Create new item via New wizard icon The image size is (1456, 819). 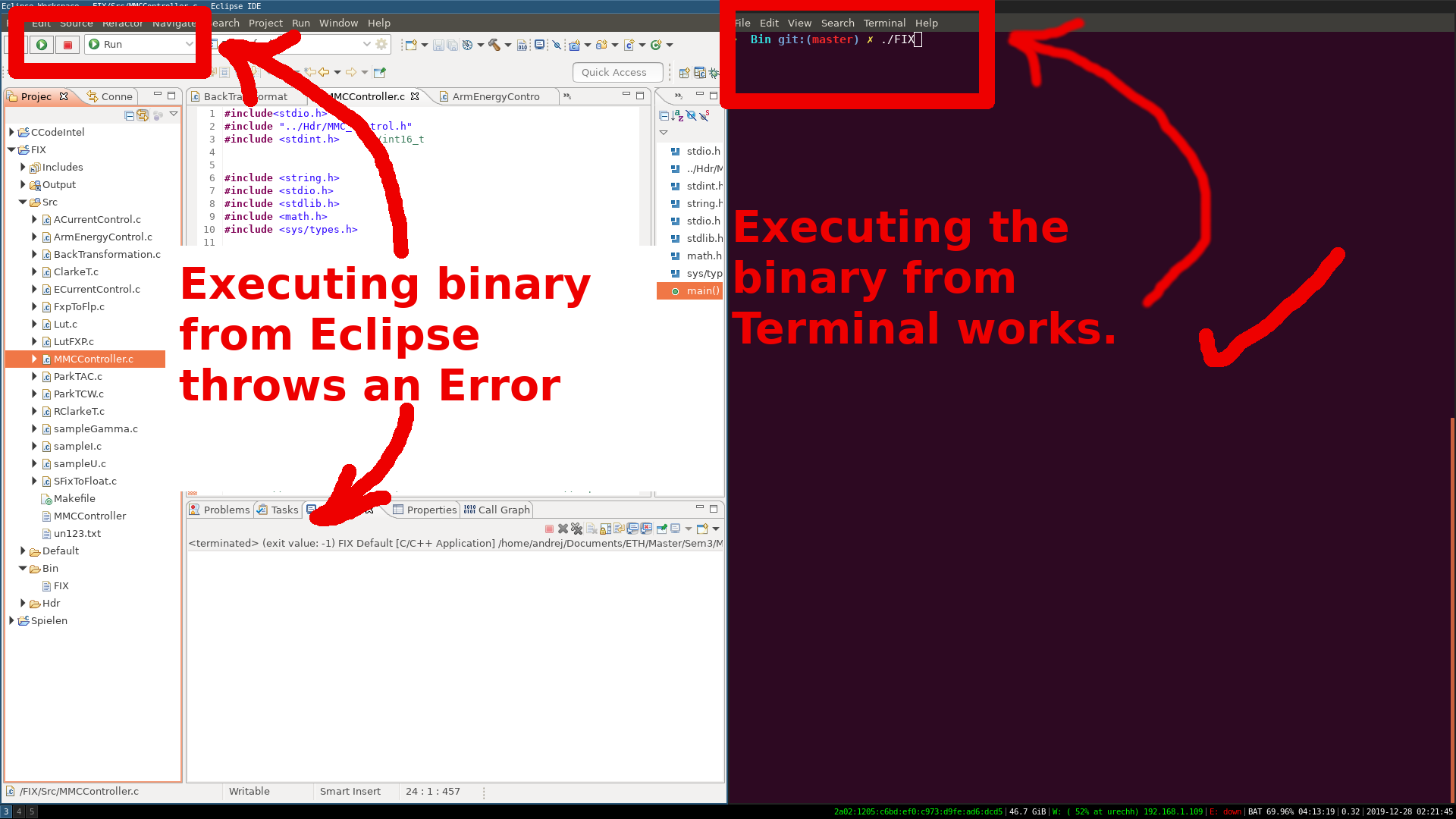tap(410, 45)
